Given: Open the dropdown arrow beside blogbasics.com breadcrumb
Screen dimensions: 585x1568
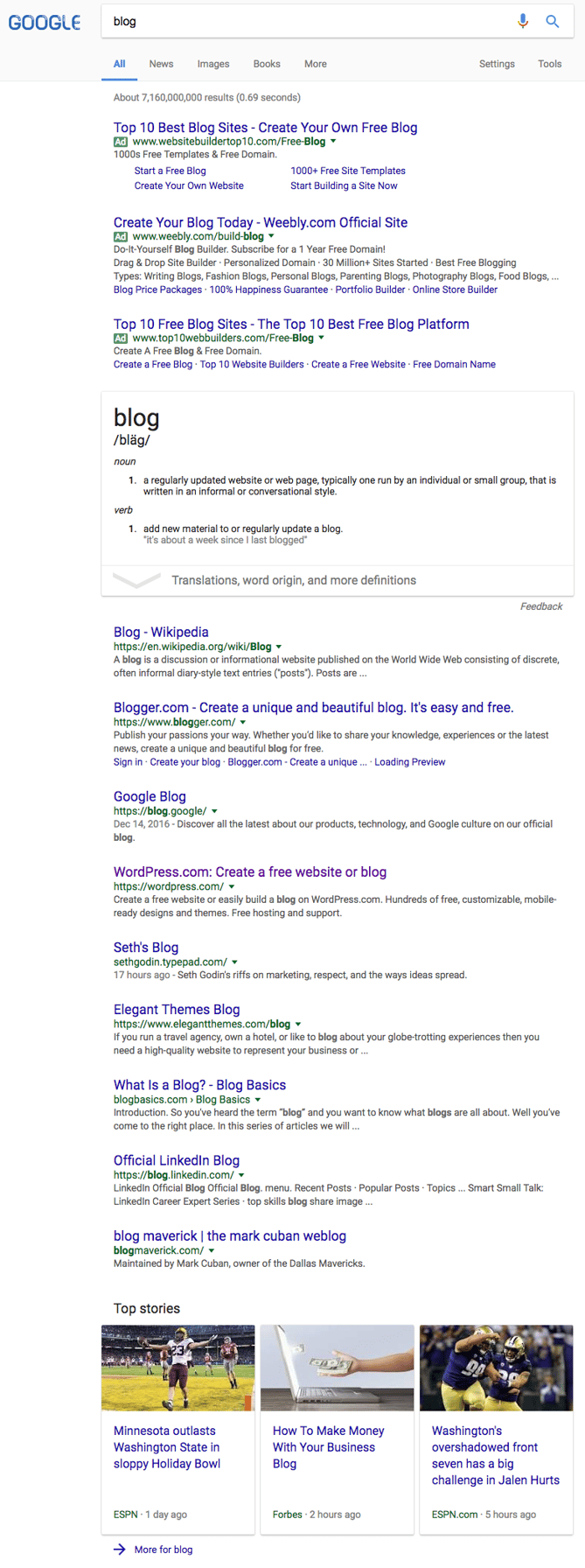Looking at the screenshot, I should (x=258, y=1100).
